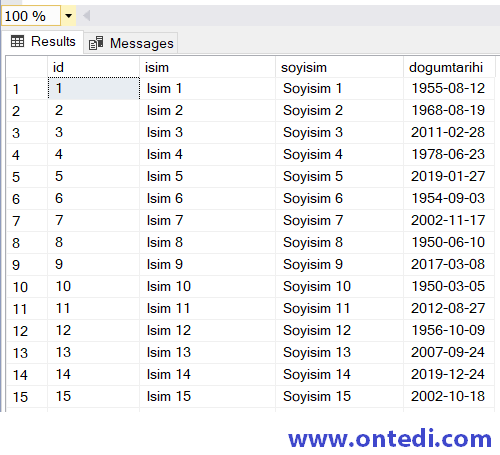Click date cell '2002-10-18'
This screenshot has height=455, width=500.
(449, 397)
